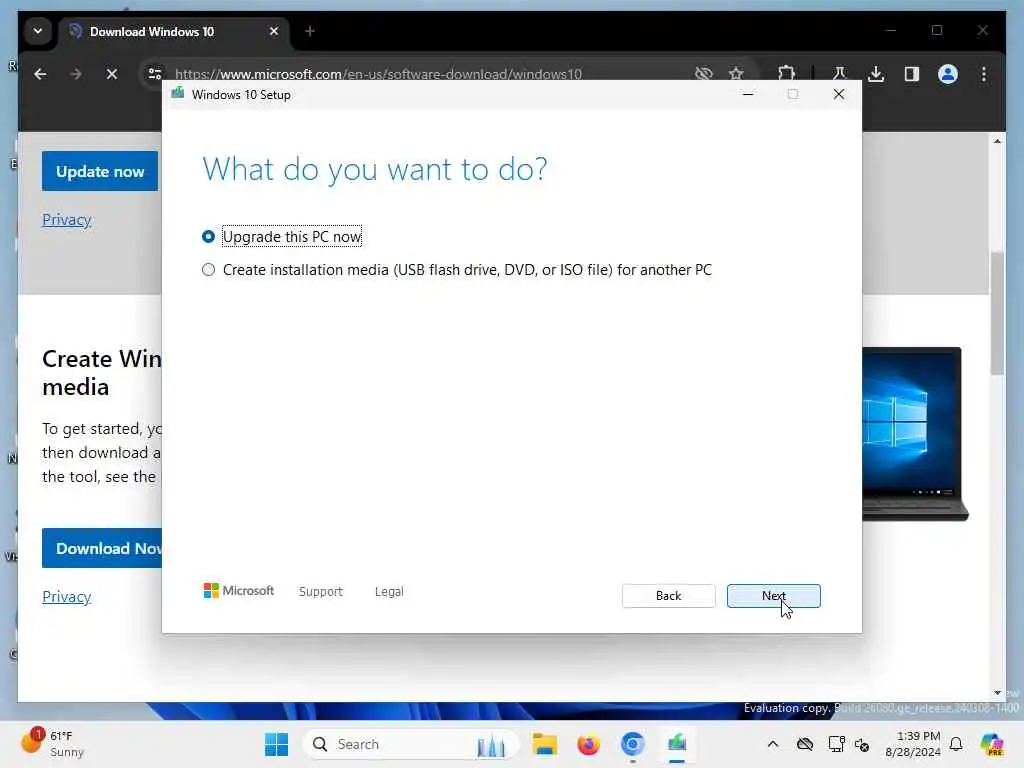1024x768 pixels.
Task: Go forward in Chrome browser
Action: coord(76,74)
